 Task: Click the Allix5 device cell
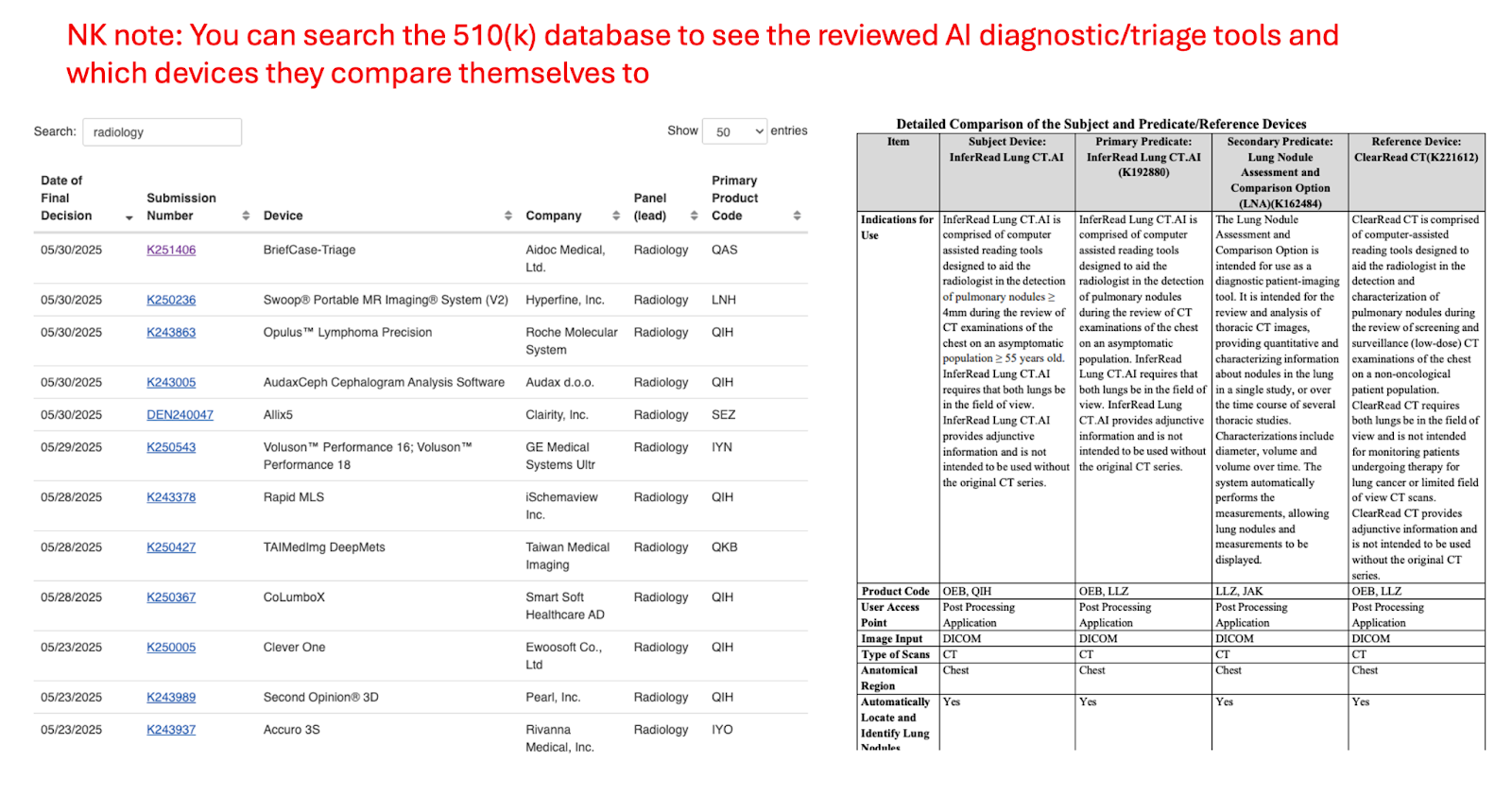tap(278, 414)
